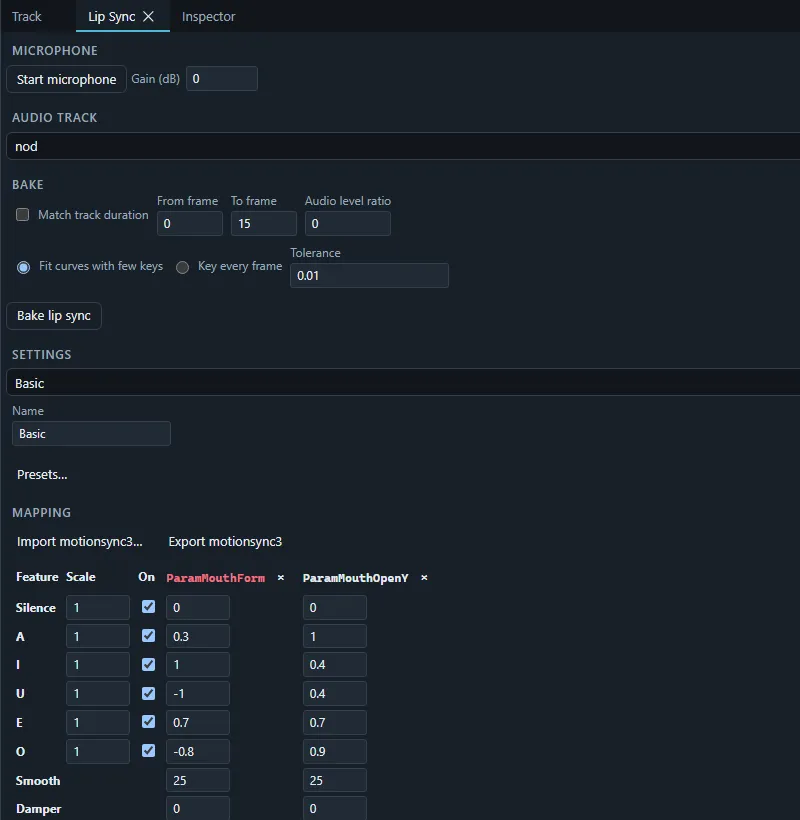The width and height of the screenshot is (800, 820).
Task: Click the I row ParamMouthOpenY value field
Action: click(335, 665)
